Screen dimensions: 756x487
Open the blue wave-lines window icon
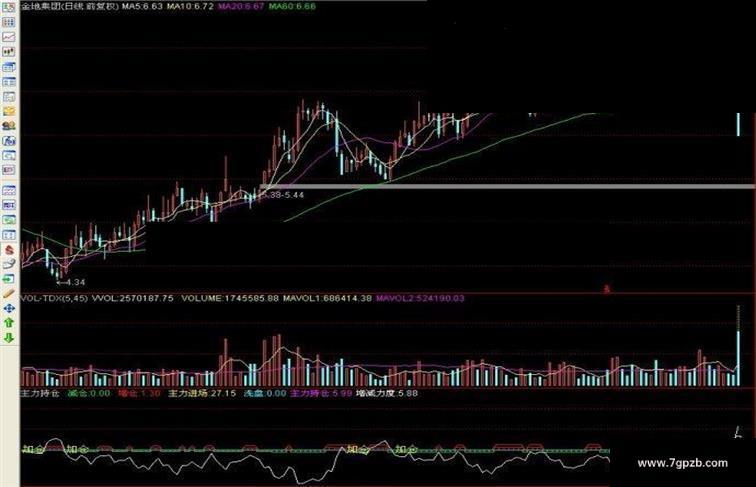coord(9,190)
